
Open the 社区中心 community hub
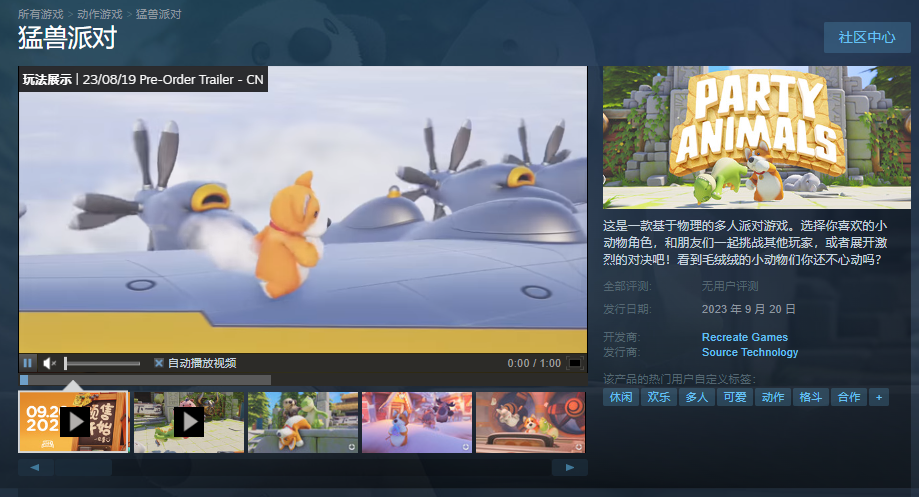(x=866, y=37)
